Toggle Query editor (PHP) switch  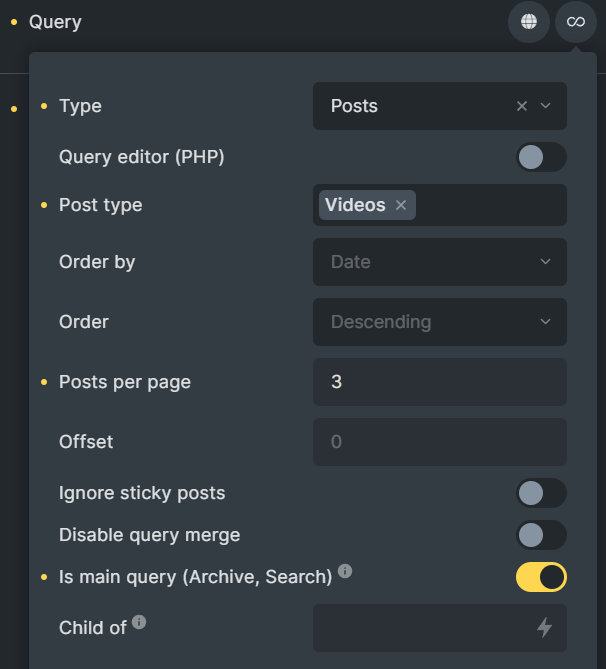click(541, 157)
